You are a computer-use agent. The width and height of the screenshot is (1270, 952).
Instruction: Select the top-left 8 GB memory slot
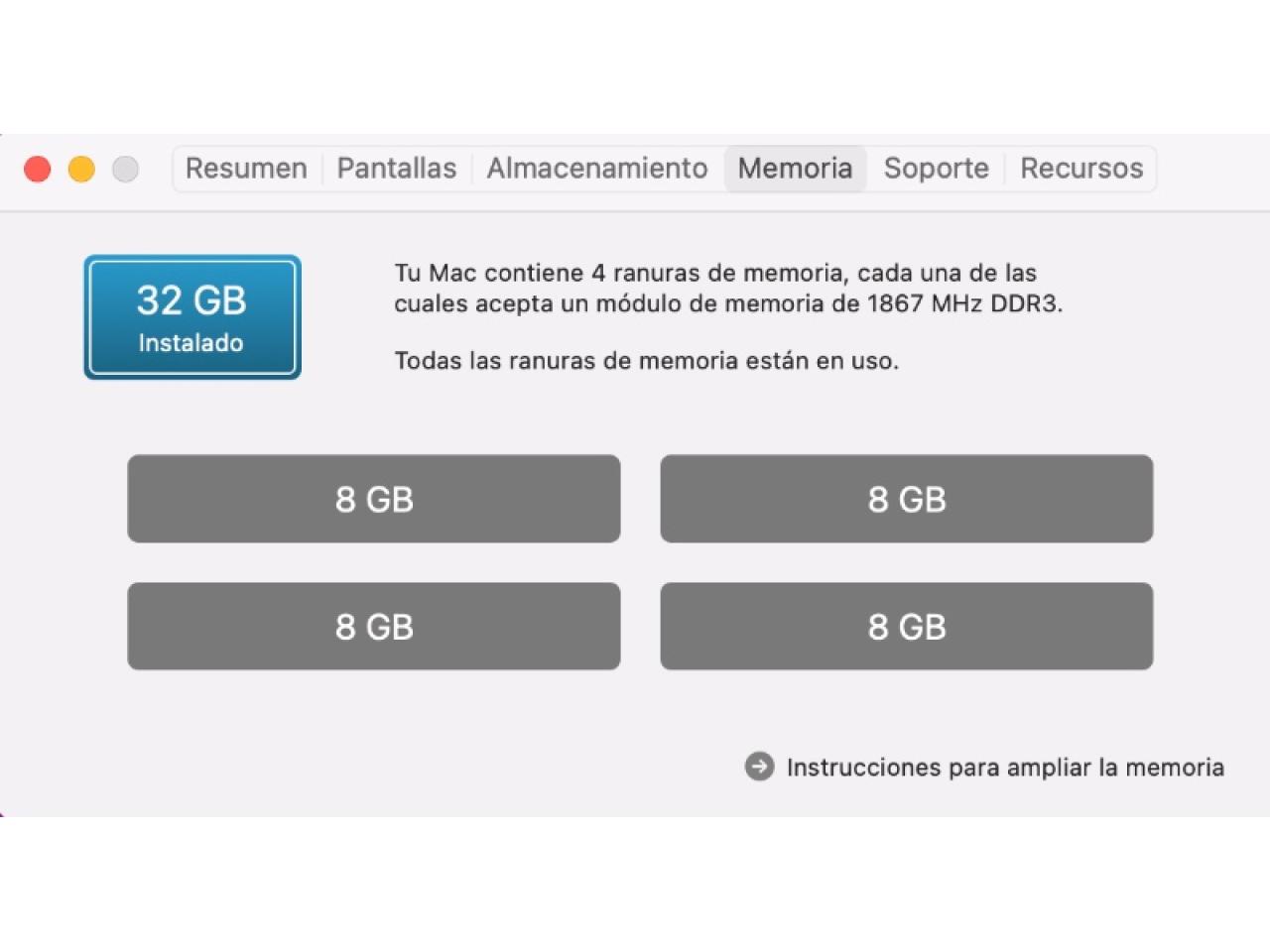[x=374, y=499]
